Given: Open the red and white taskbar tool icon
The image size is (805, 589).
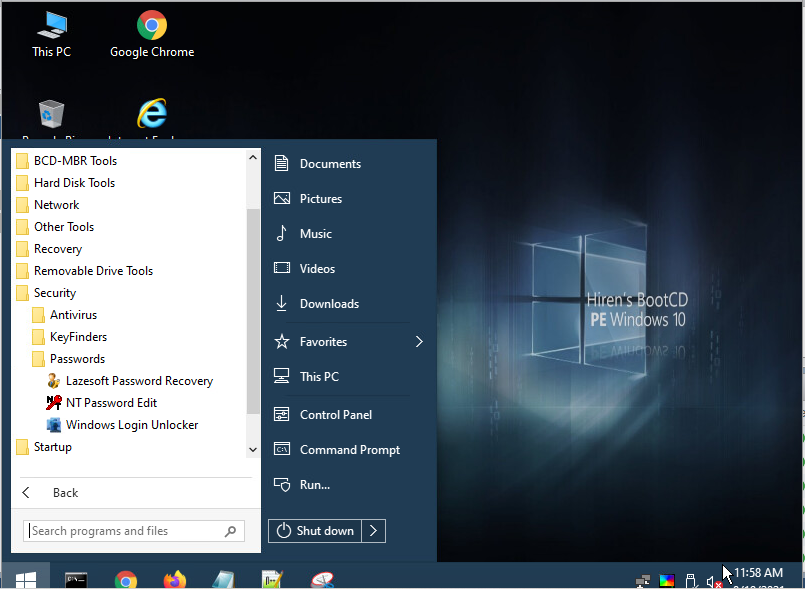Looking at the screenshot, I should tap(322, 580).
